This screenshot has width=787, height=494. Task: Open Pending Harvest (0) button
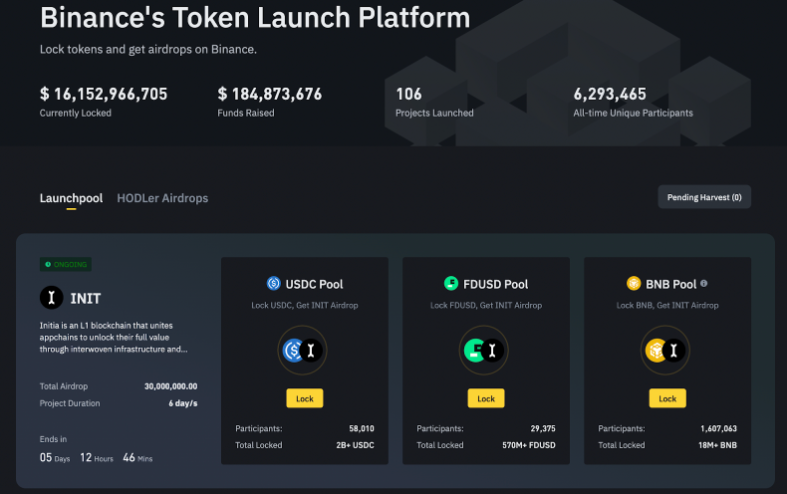[704, 197]
